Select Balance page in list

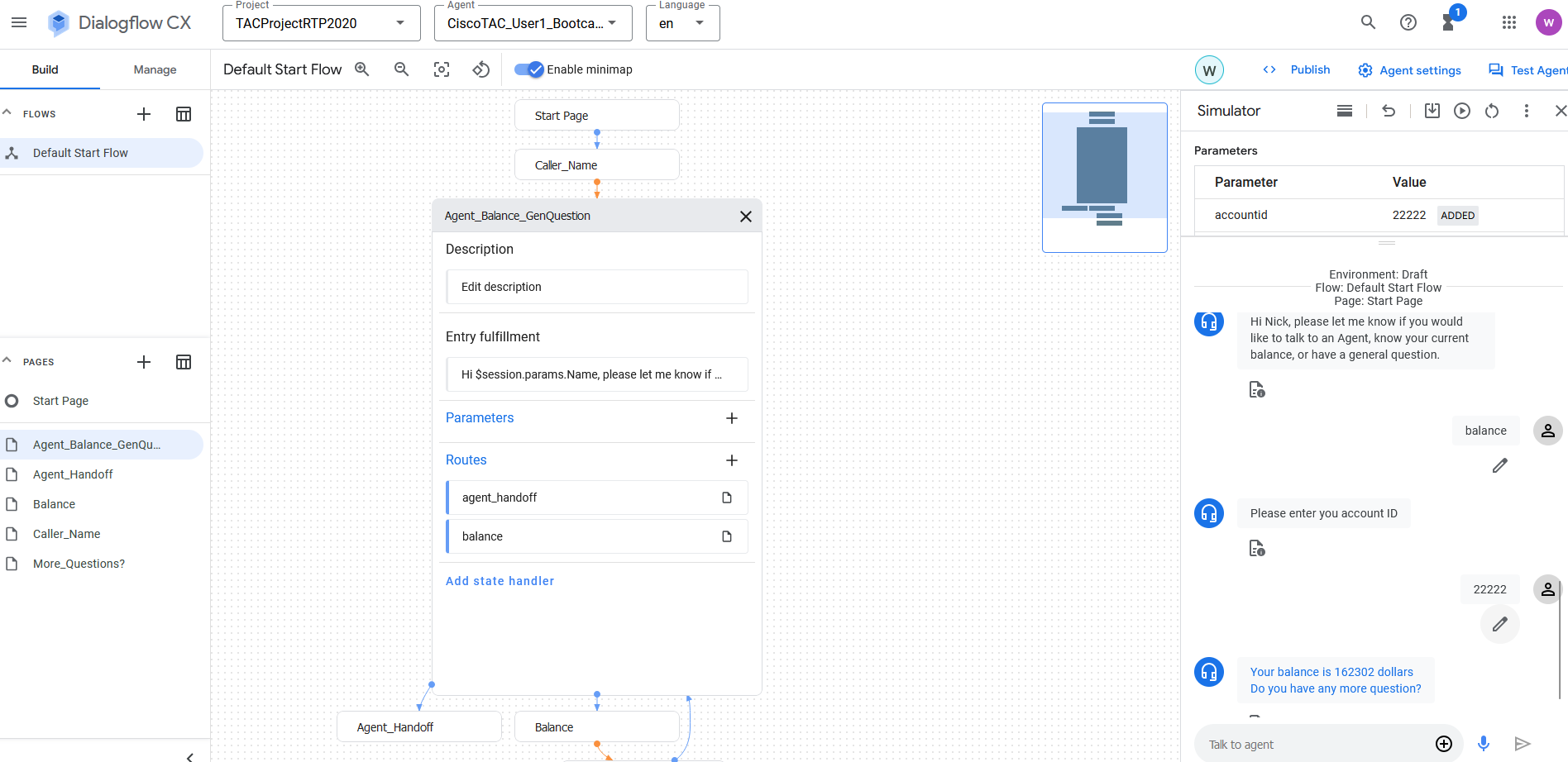click(101, 504)
